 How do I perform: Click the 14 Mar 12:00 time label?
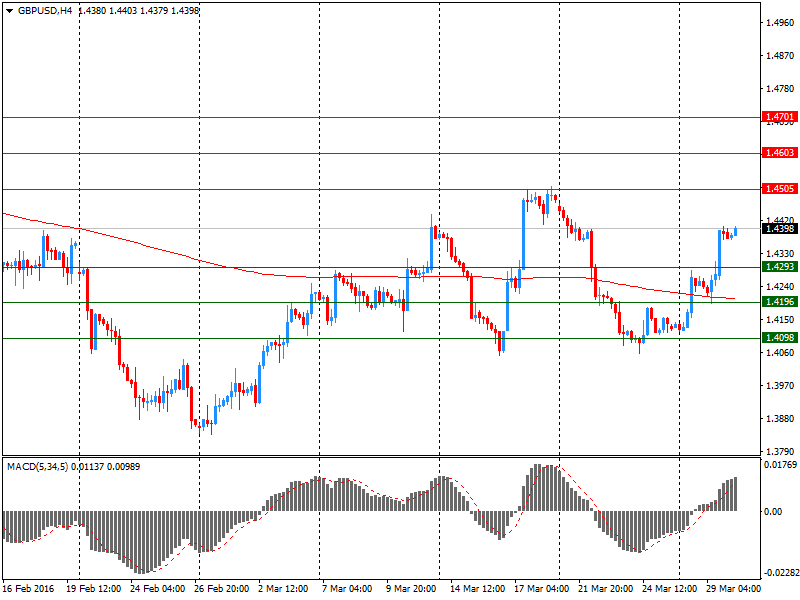tap(478, 589)
